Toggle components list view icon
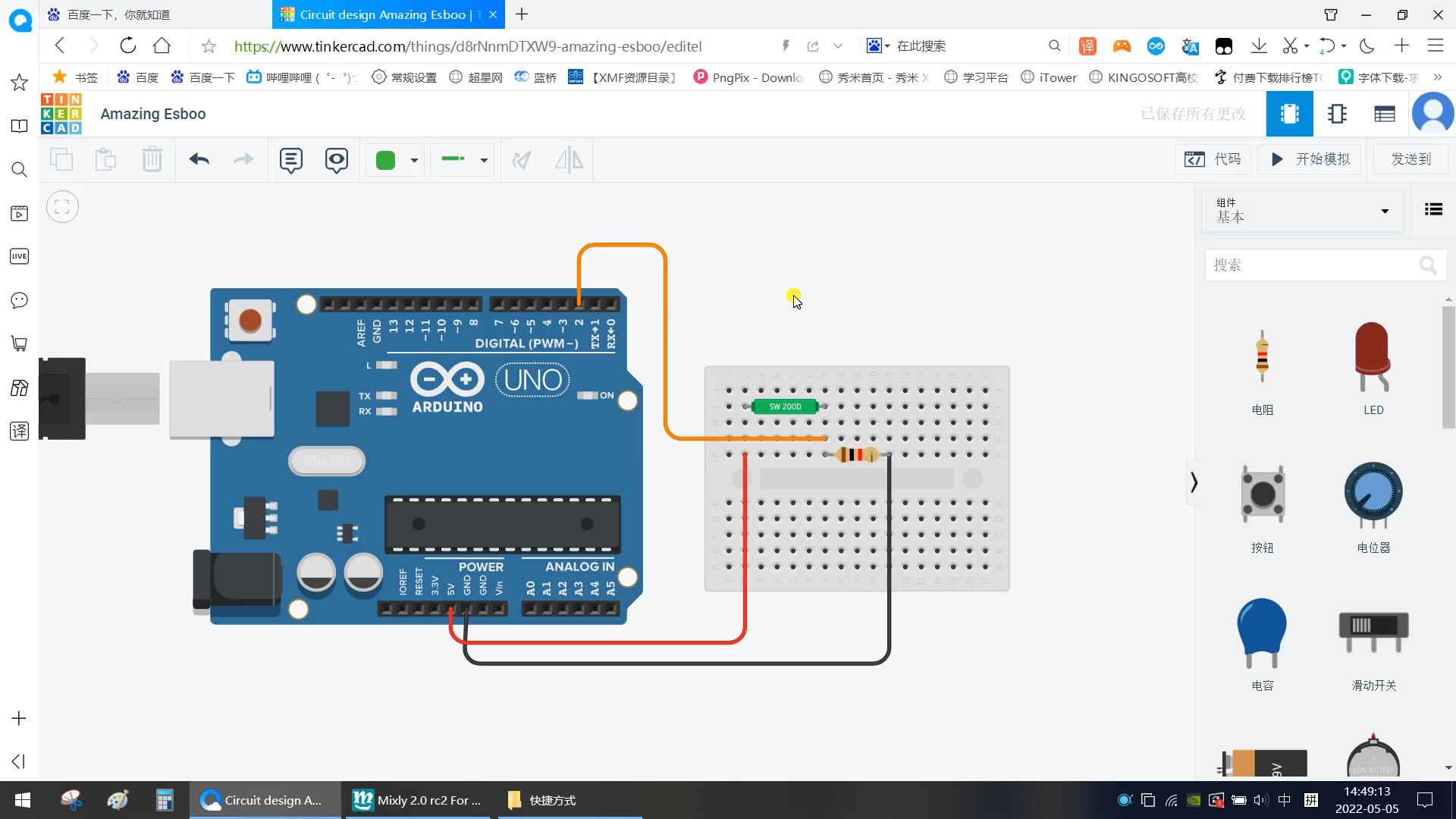 1433,209
